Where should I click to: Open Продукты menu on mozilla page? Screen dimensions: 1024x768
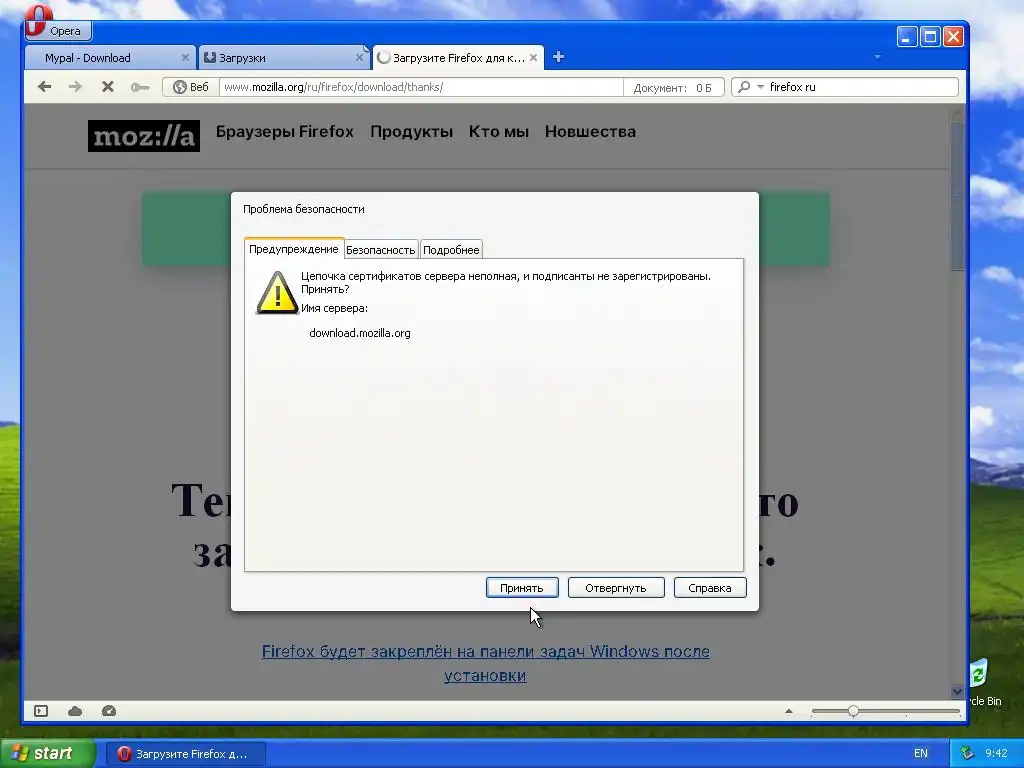[x=411, y=131]
